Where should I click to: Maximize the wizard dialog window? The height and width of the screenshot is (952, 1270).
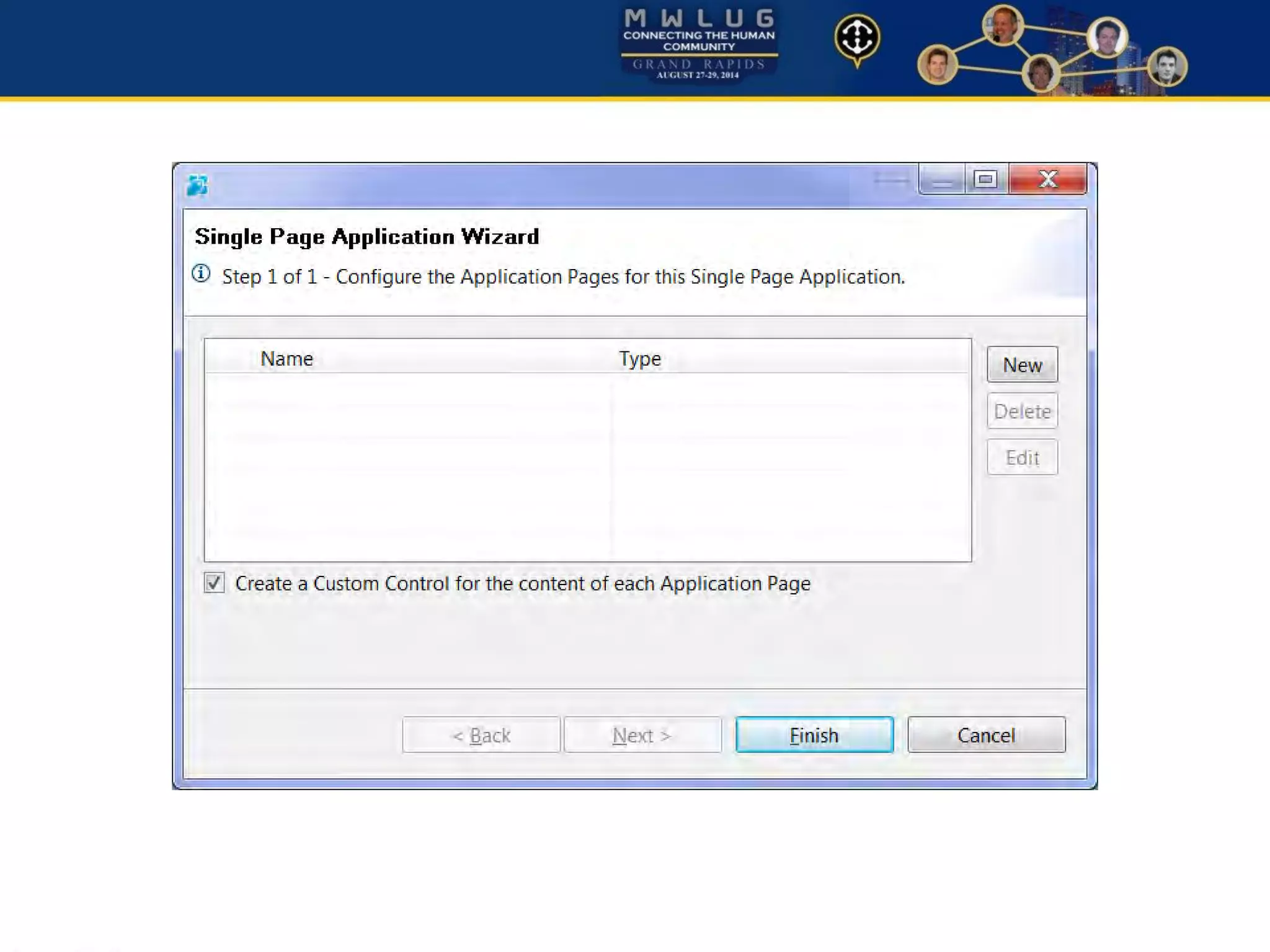pos(985,180)
